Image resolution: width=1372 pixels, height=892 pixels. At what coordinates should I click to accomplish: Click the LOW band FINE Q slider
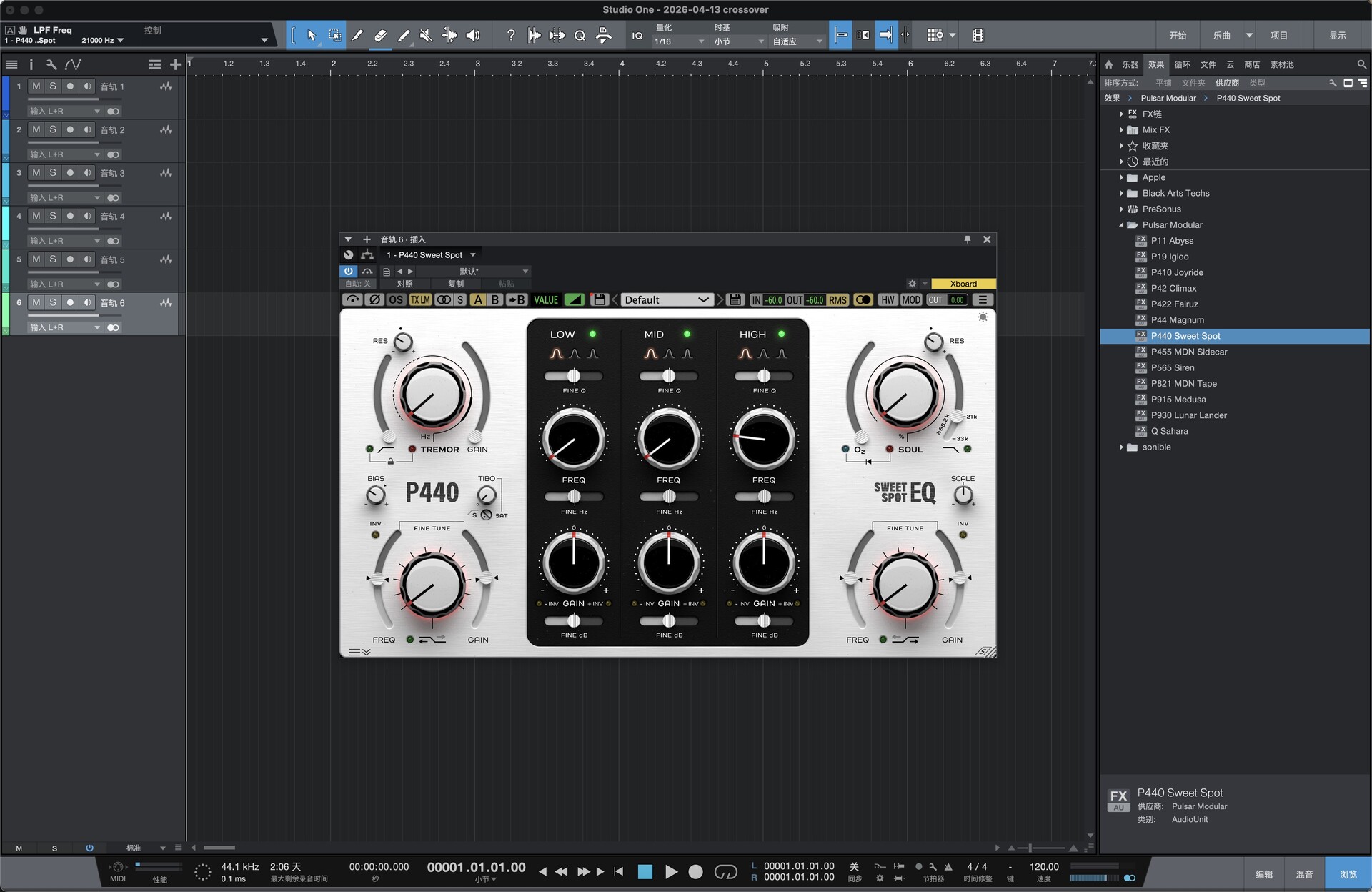pos(573,376)
